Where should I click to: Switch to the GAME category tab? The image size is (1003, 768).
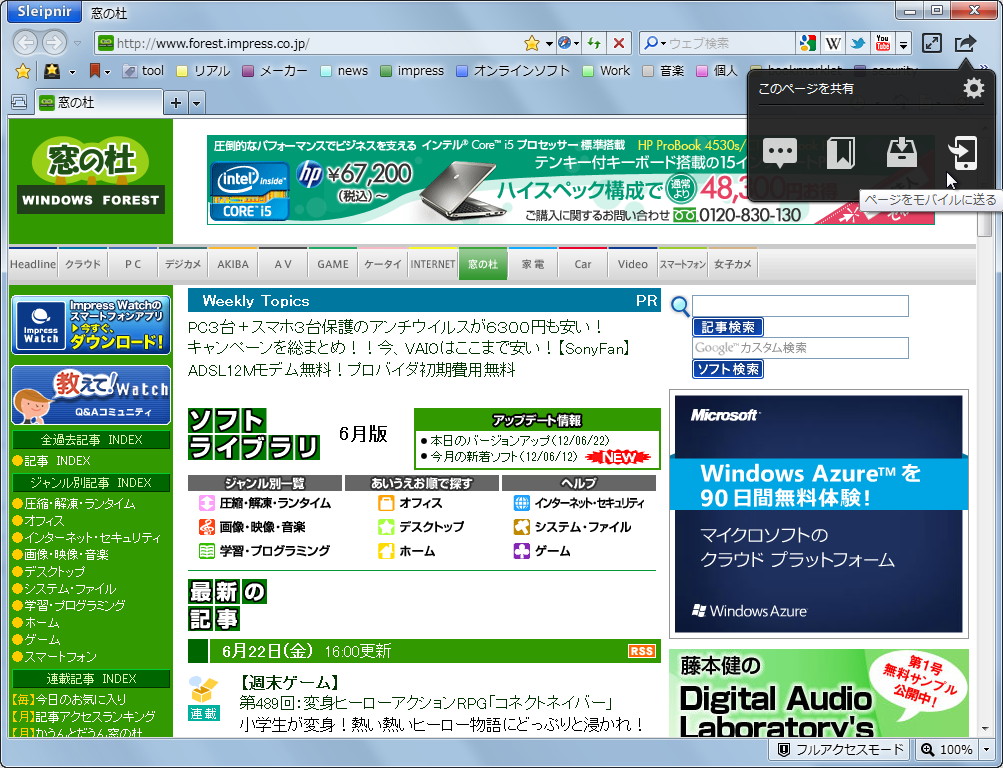(332, 263)
